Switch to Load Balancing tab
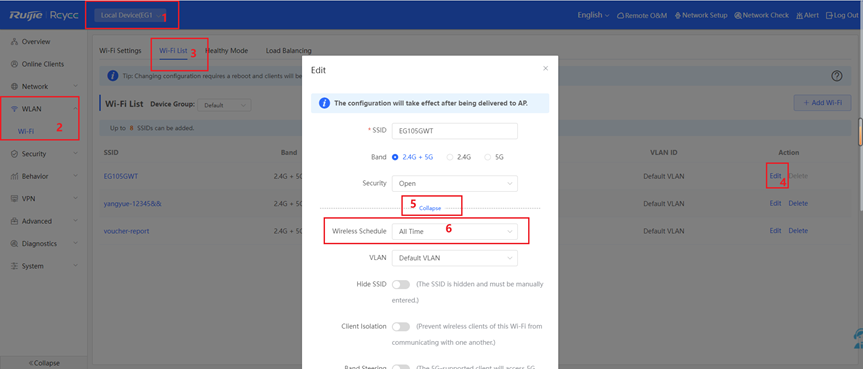Viewport: 863px width, 369px height. (x=288, y=51)
